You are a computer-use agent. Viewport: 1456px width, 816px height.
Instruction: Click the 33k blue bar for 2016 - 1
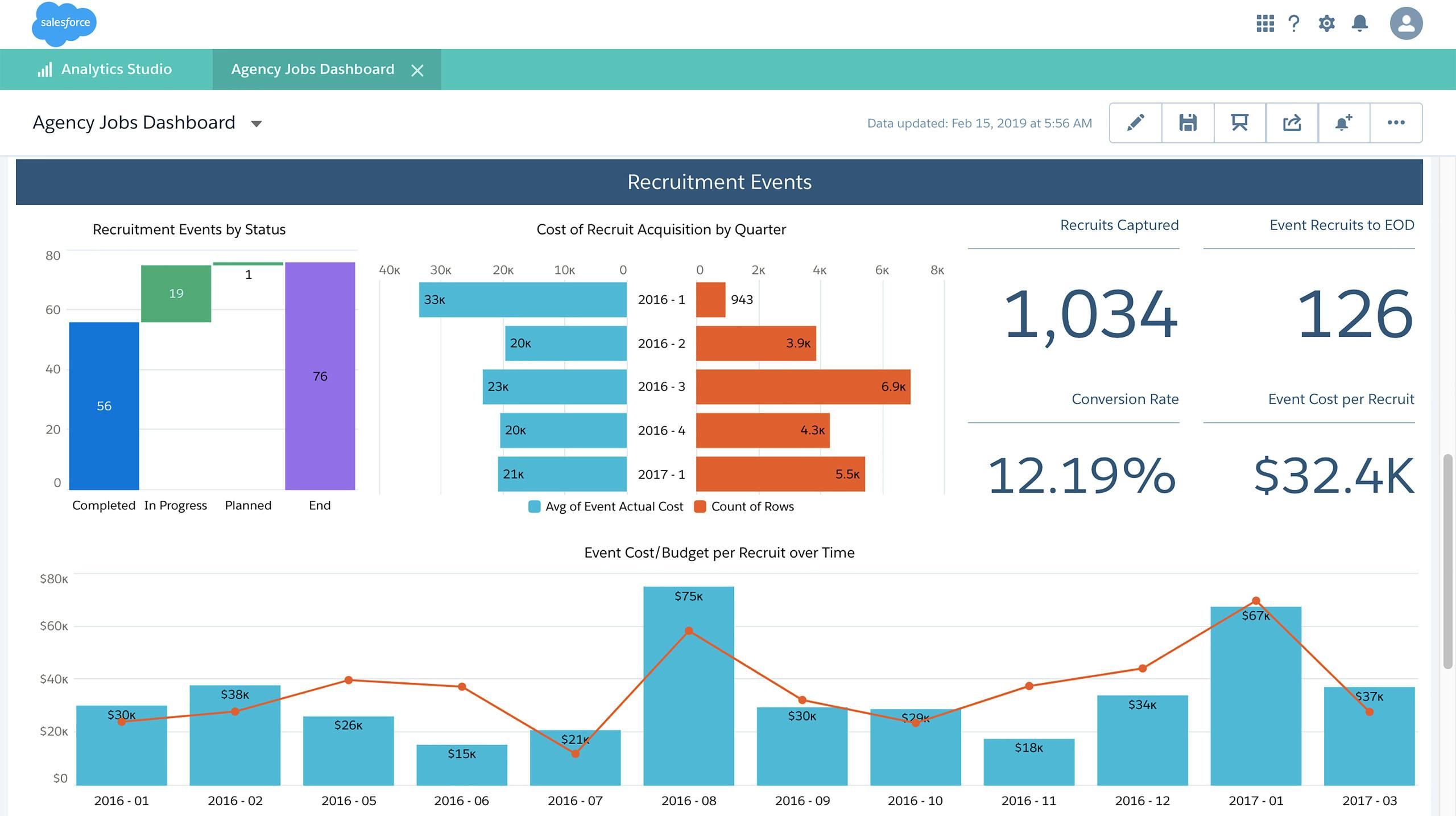click(523, 300)
